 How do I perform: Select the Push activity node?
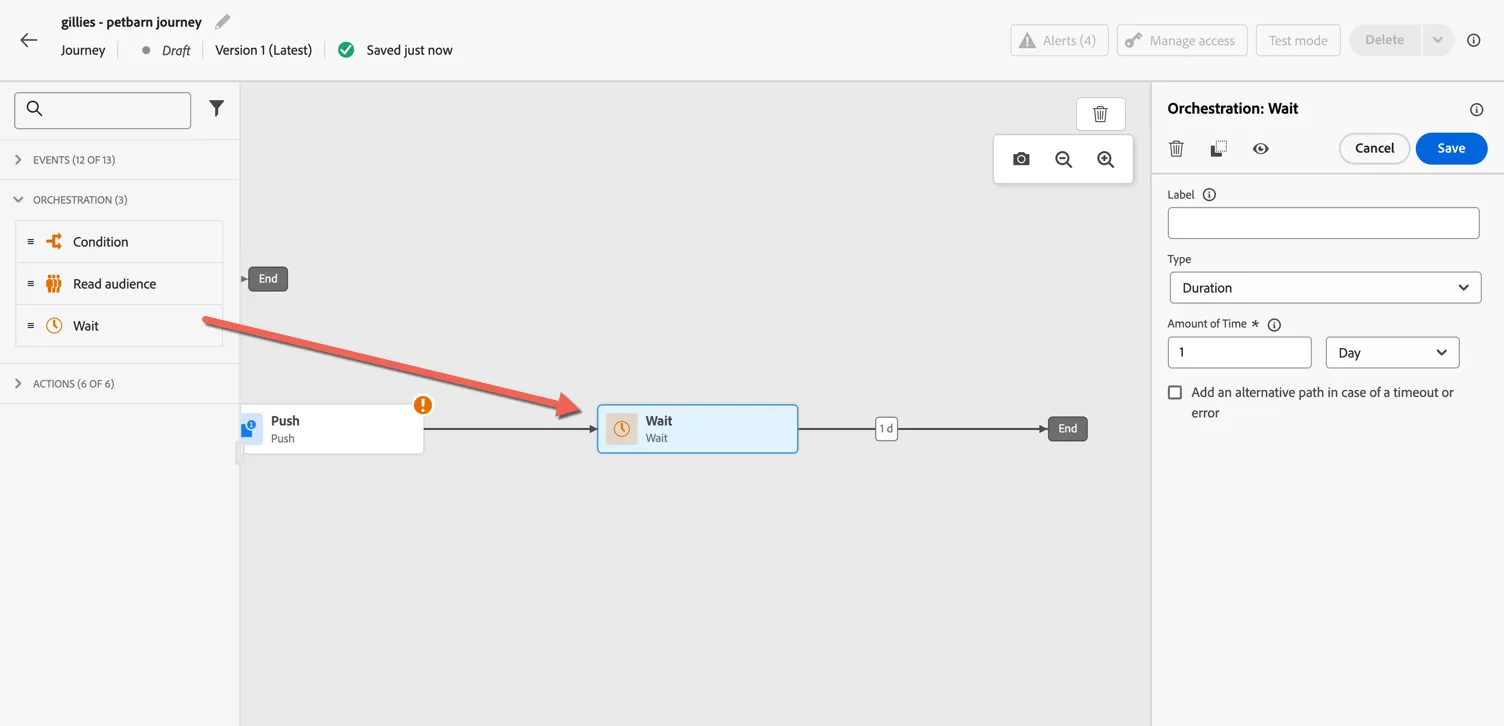coord(332,429)
